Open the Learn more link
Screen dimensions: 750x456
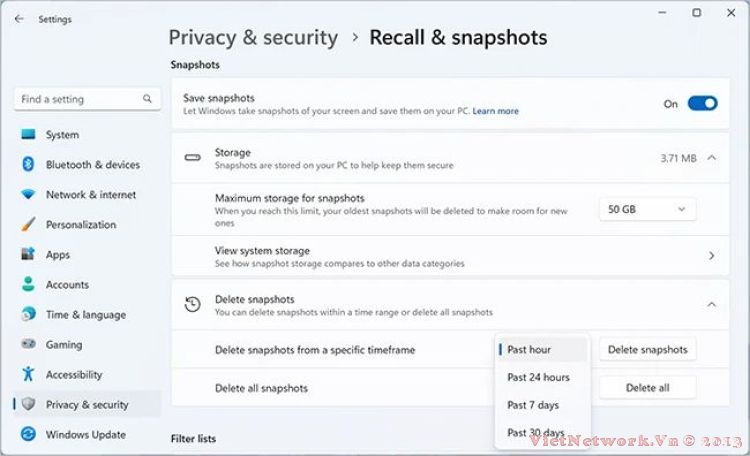(496, 111)
